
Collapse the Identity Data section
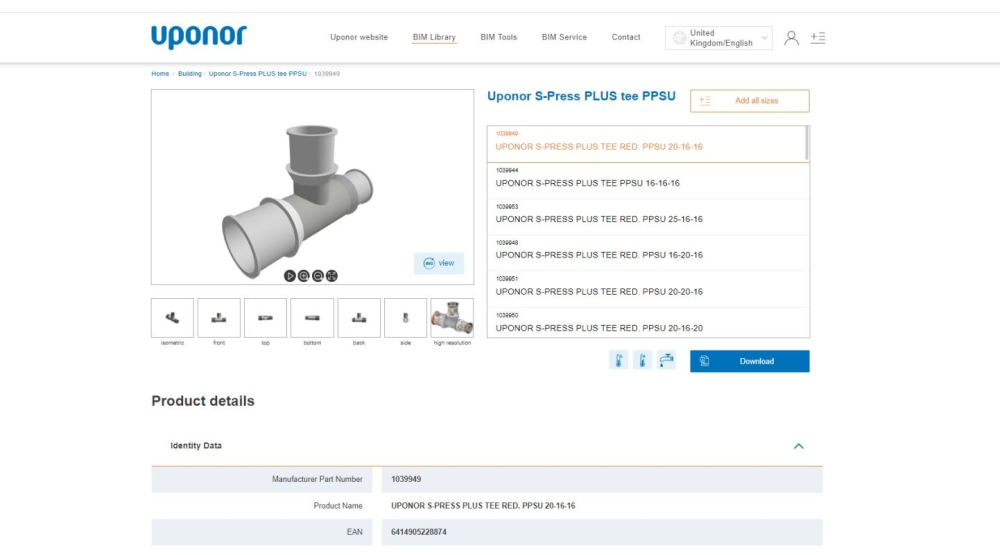[x=798, y=446]
